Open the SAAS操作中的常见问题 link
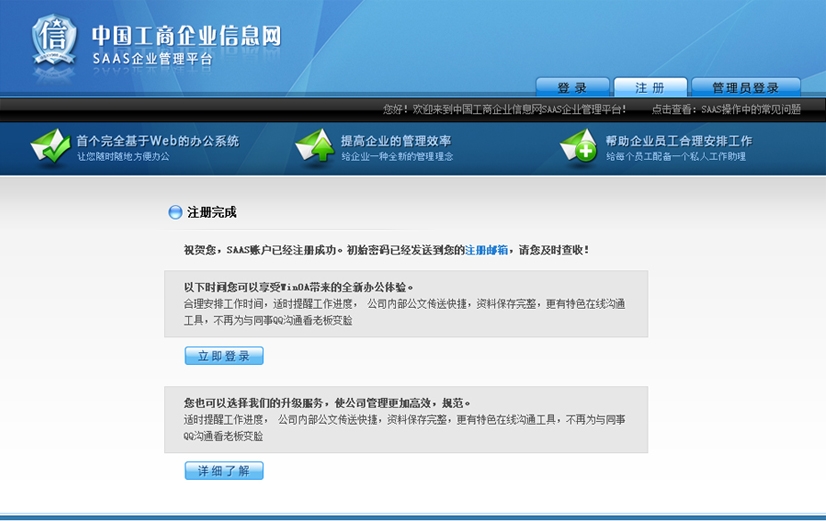The width and height of the screenshot is (826, 521). [751, 109]
